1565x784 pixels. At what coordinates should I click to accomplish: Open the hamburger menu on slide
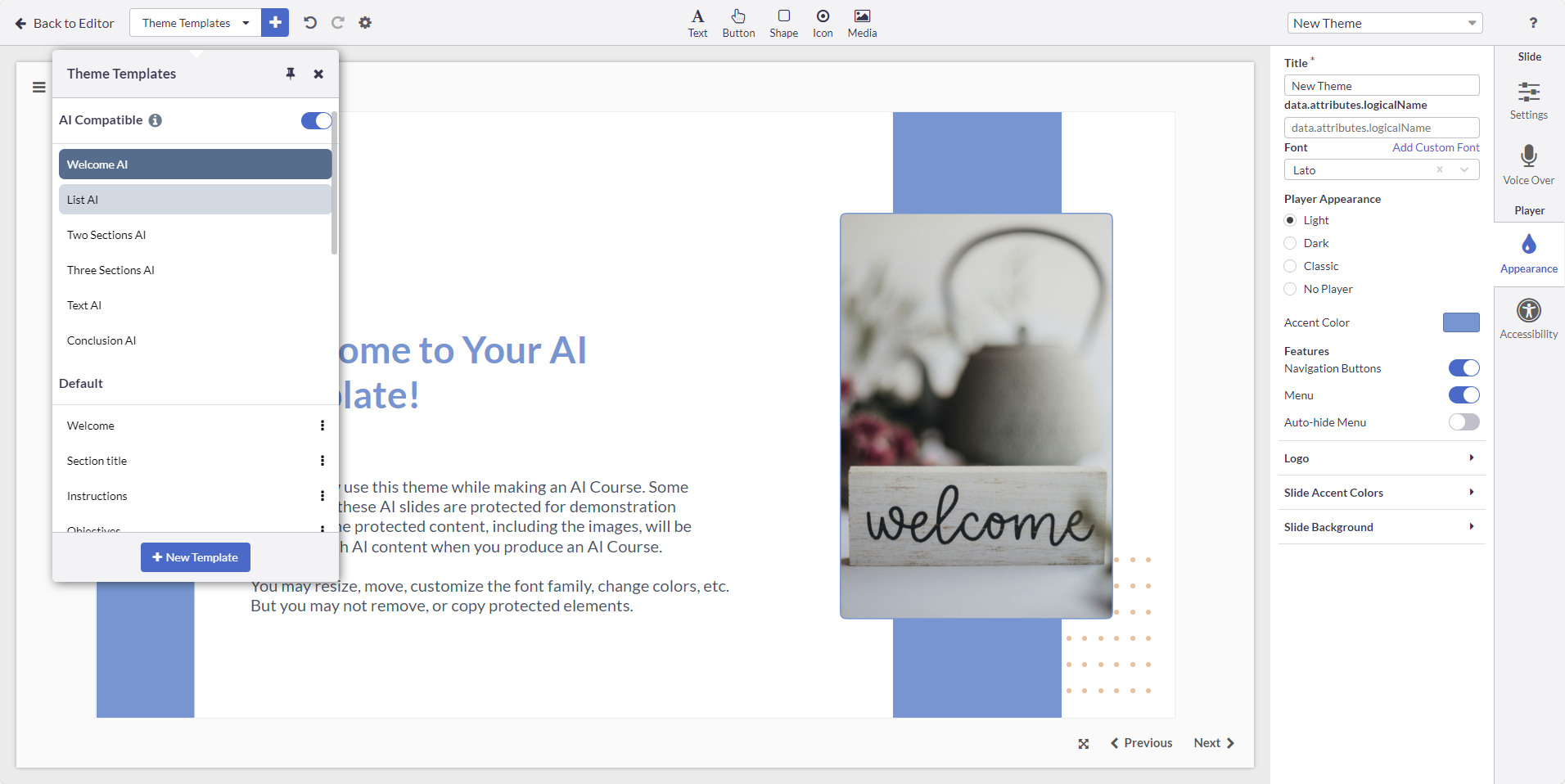pos(38,88)
